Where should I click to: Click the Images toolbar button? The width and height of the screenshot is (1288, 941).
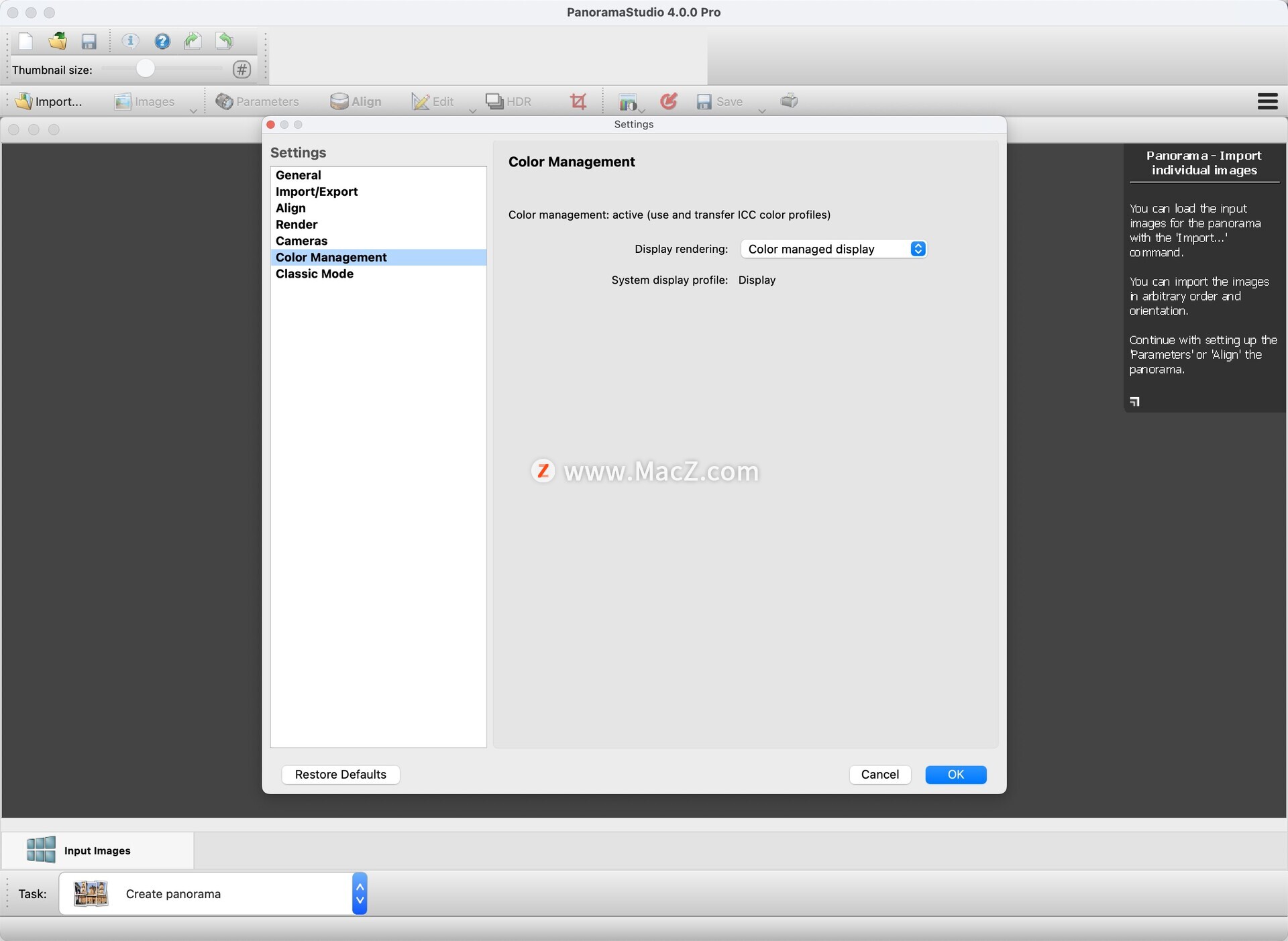coord(144,101)
